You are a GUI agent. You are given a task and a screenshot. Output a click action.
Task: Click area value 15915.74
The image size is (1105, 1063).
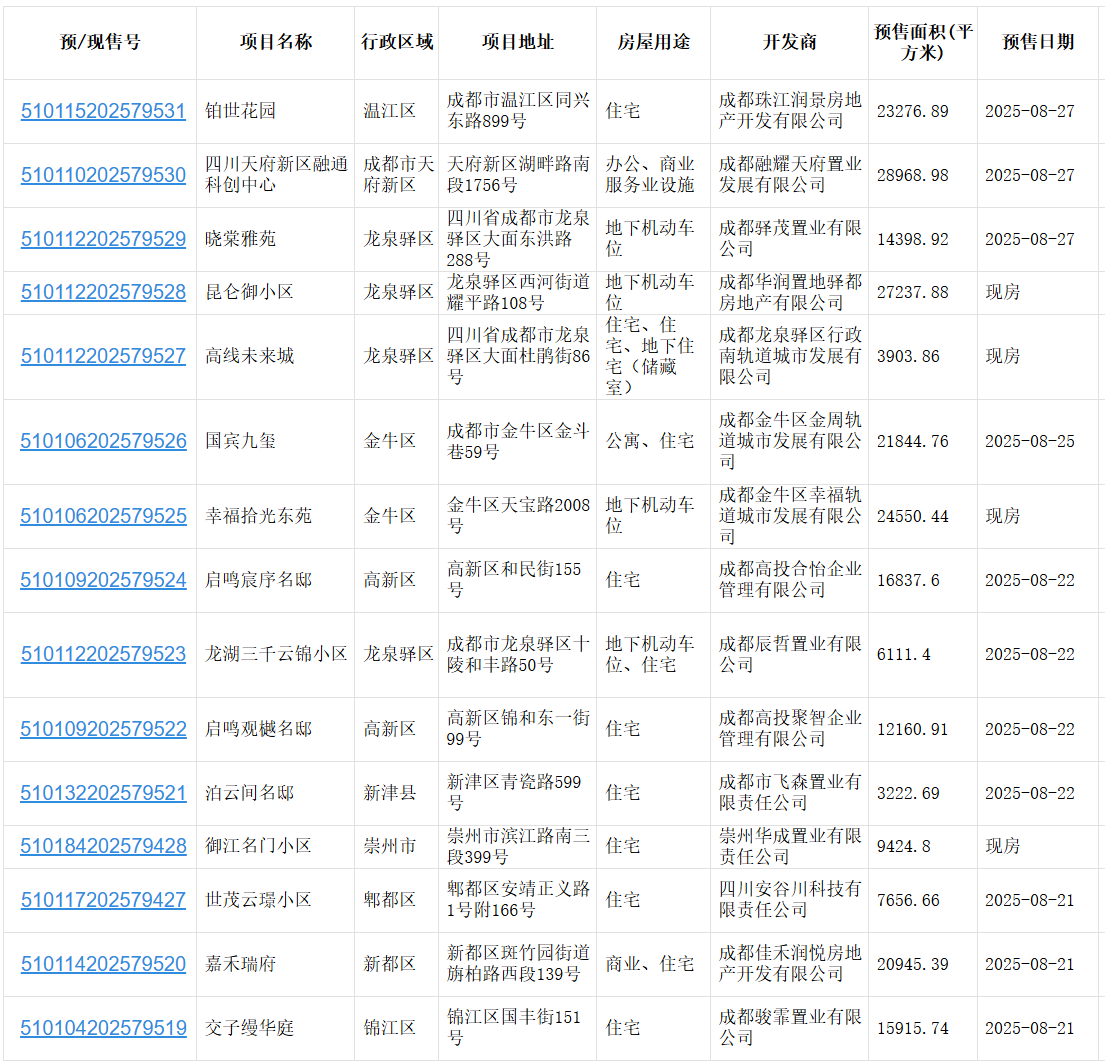[913, 1028]
